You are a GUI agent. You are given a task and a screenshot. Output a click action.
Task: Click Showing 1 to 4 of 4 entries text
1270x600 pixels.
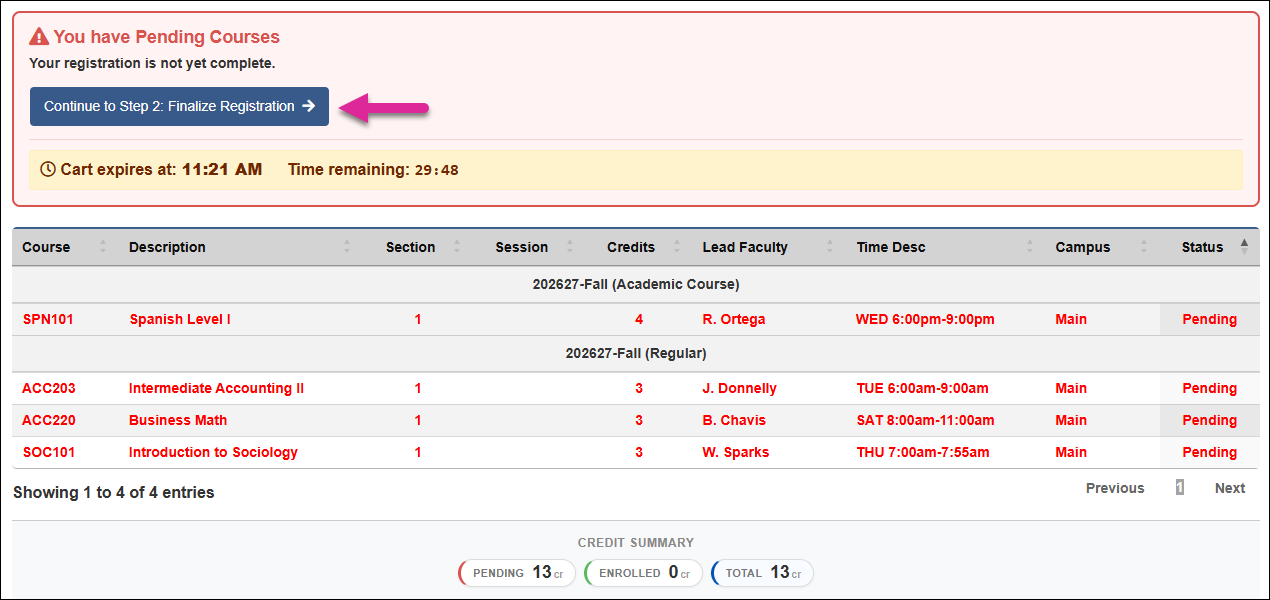[114, 492]
